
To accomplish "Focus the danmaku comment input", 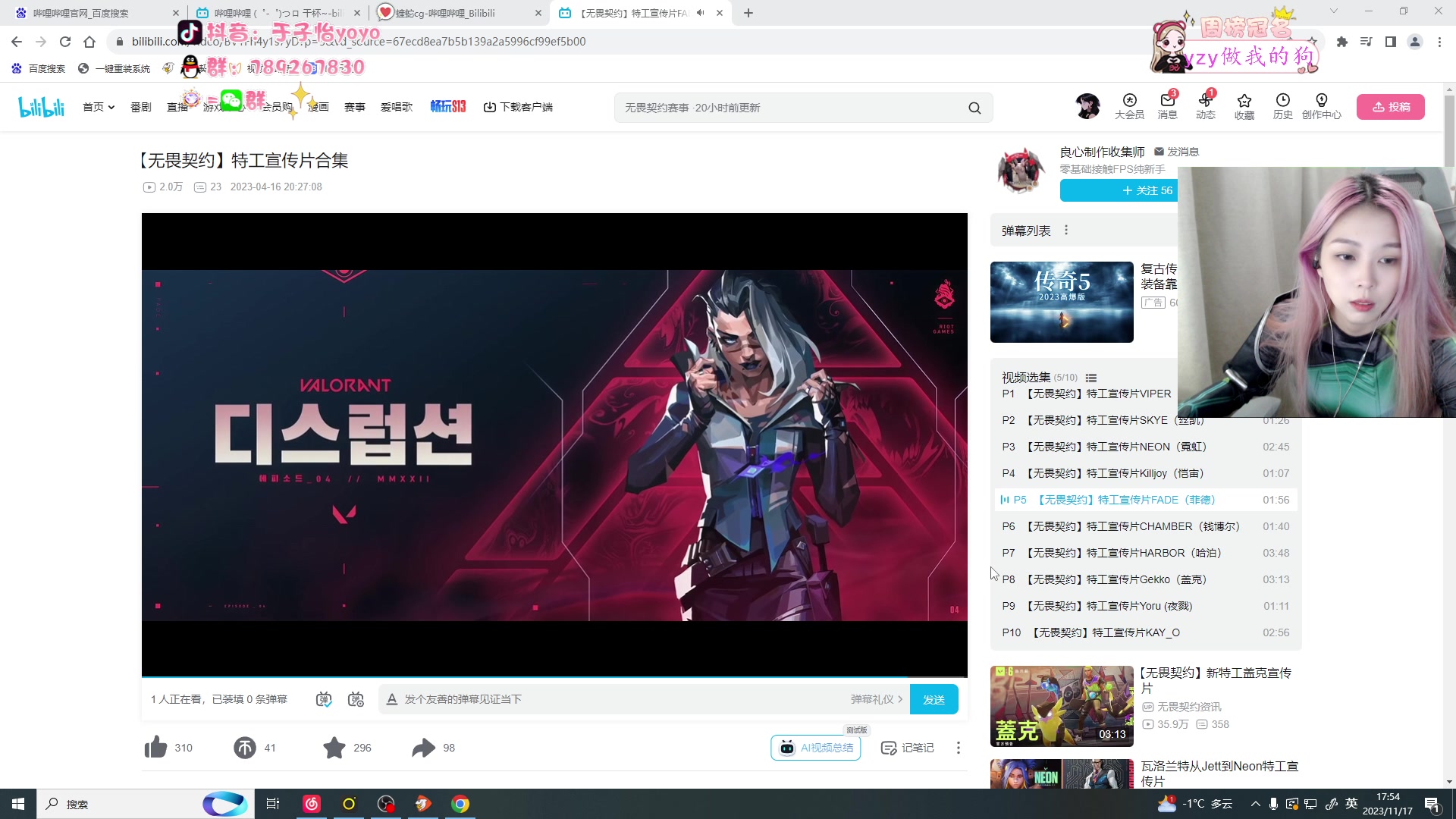I will pos(622,699).
